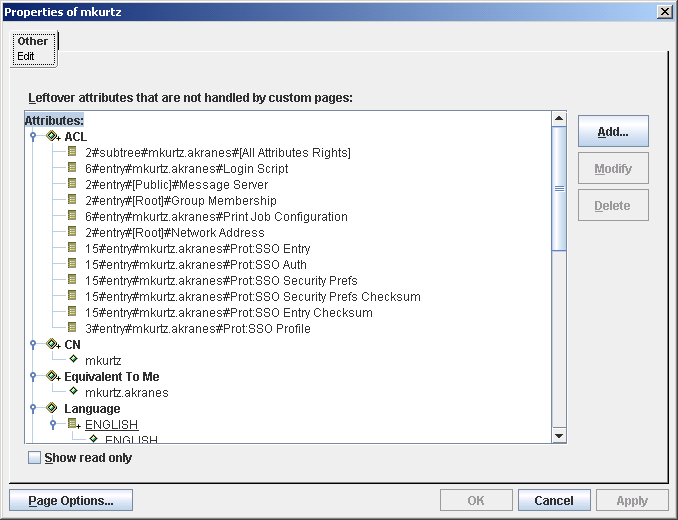Screen dimensions: 678x520
Task: Click icon beside Prot:SSO Security Prefs Checksum
Action: (72, 295)
